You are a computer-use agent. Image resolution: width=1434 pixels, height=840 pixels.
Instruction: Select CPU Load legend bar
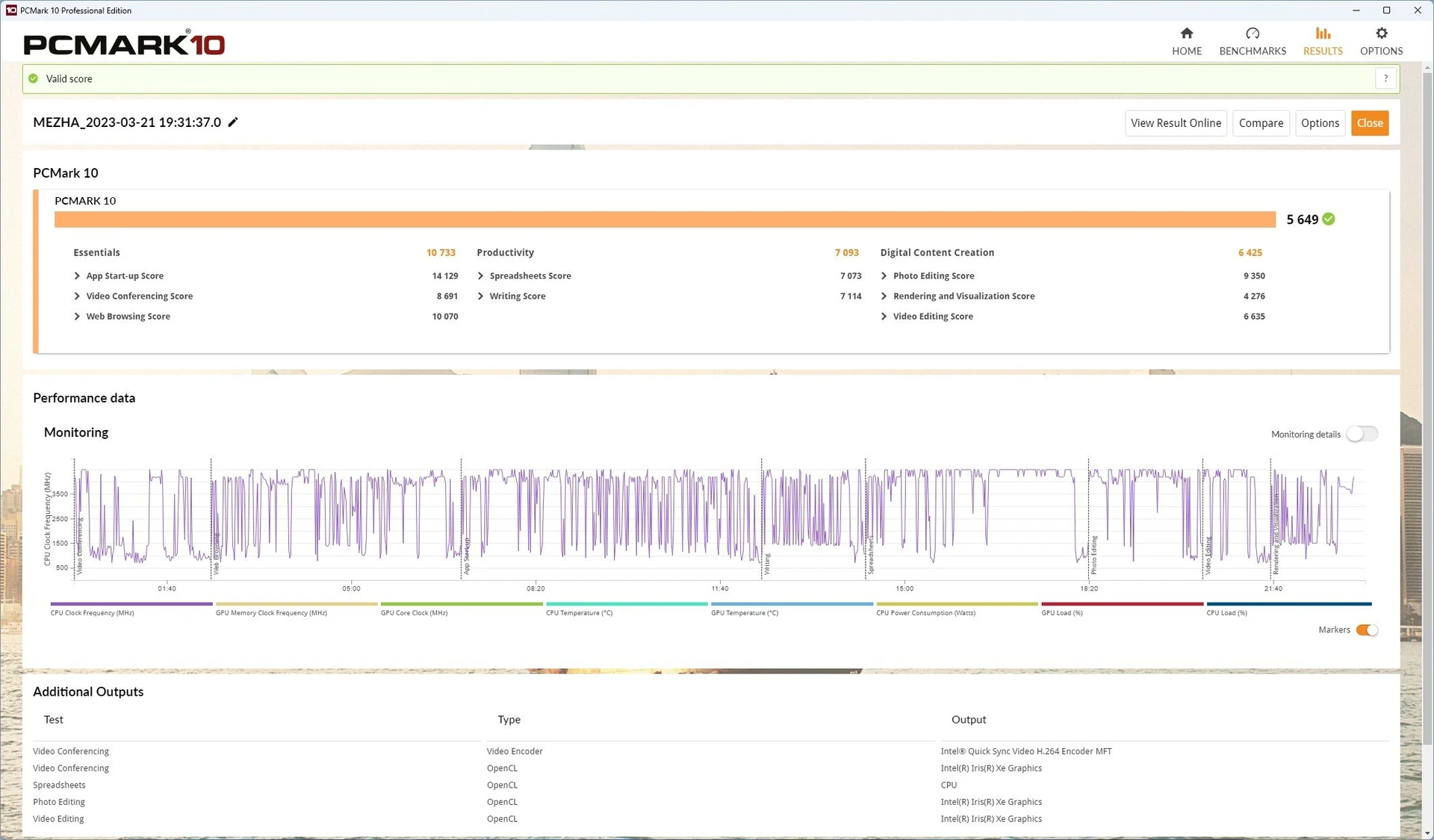tap(1289, 603)
